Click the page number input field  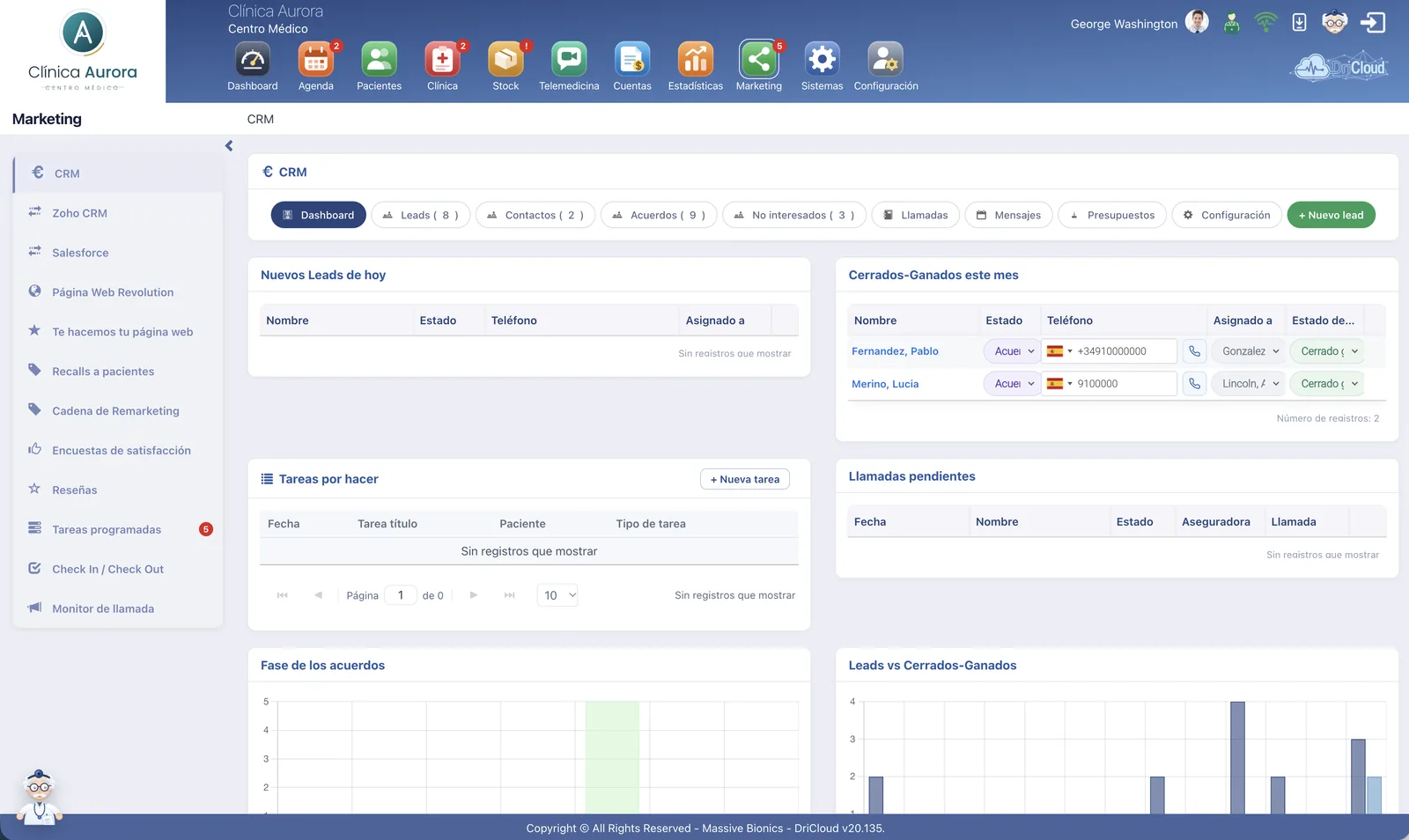(x=401, y=595)
